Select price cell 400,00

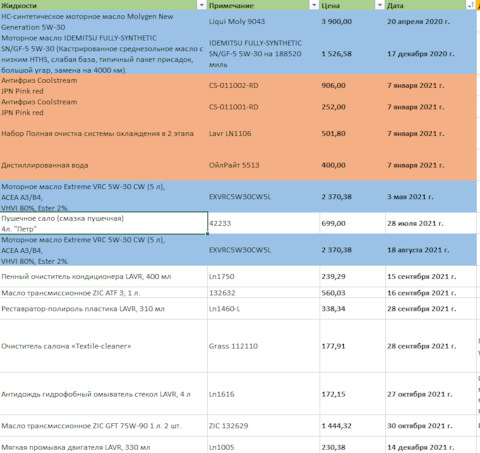352,165
